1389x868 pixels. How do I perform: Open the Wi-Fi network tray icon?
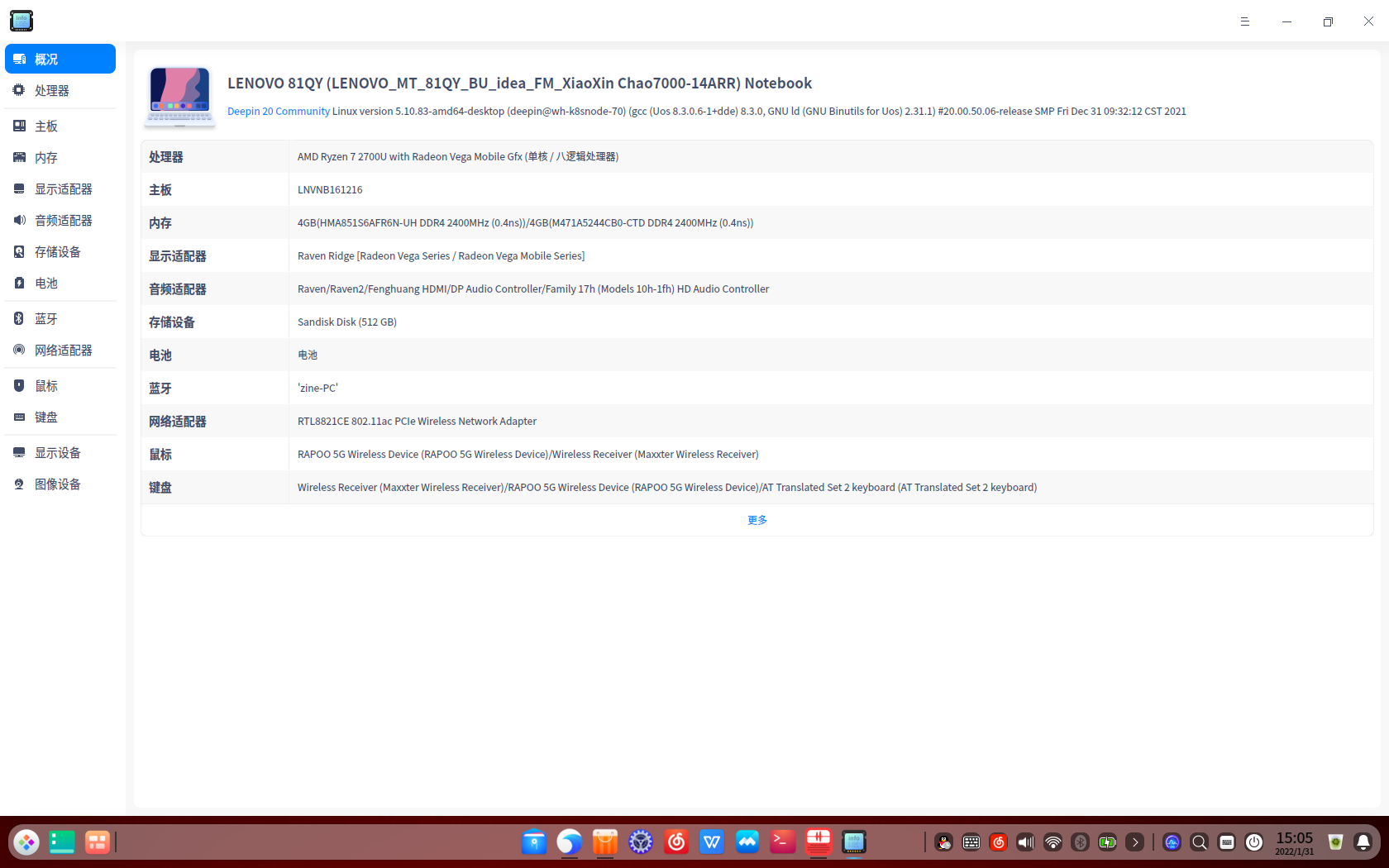pos(1052,842)
